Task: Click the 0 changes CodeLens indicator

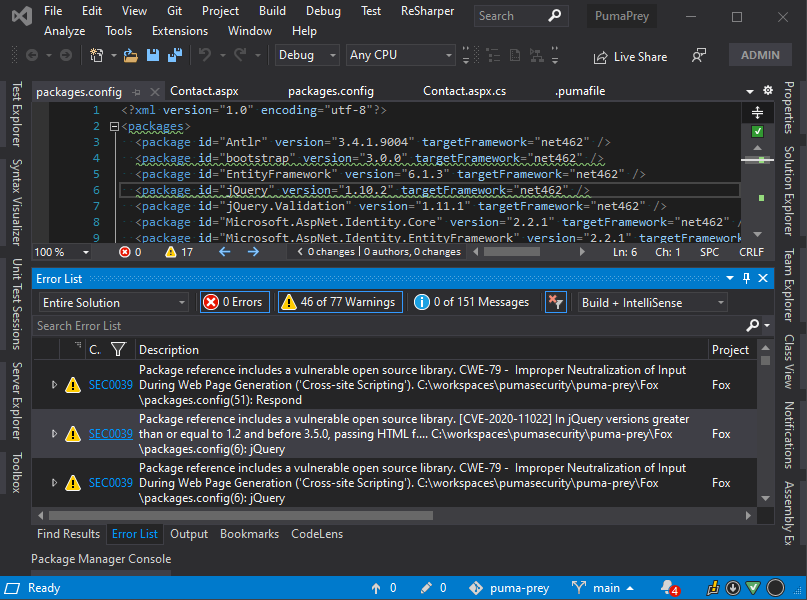Action: [331, 252]
